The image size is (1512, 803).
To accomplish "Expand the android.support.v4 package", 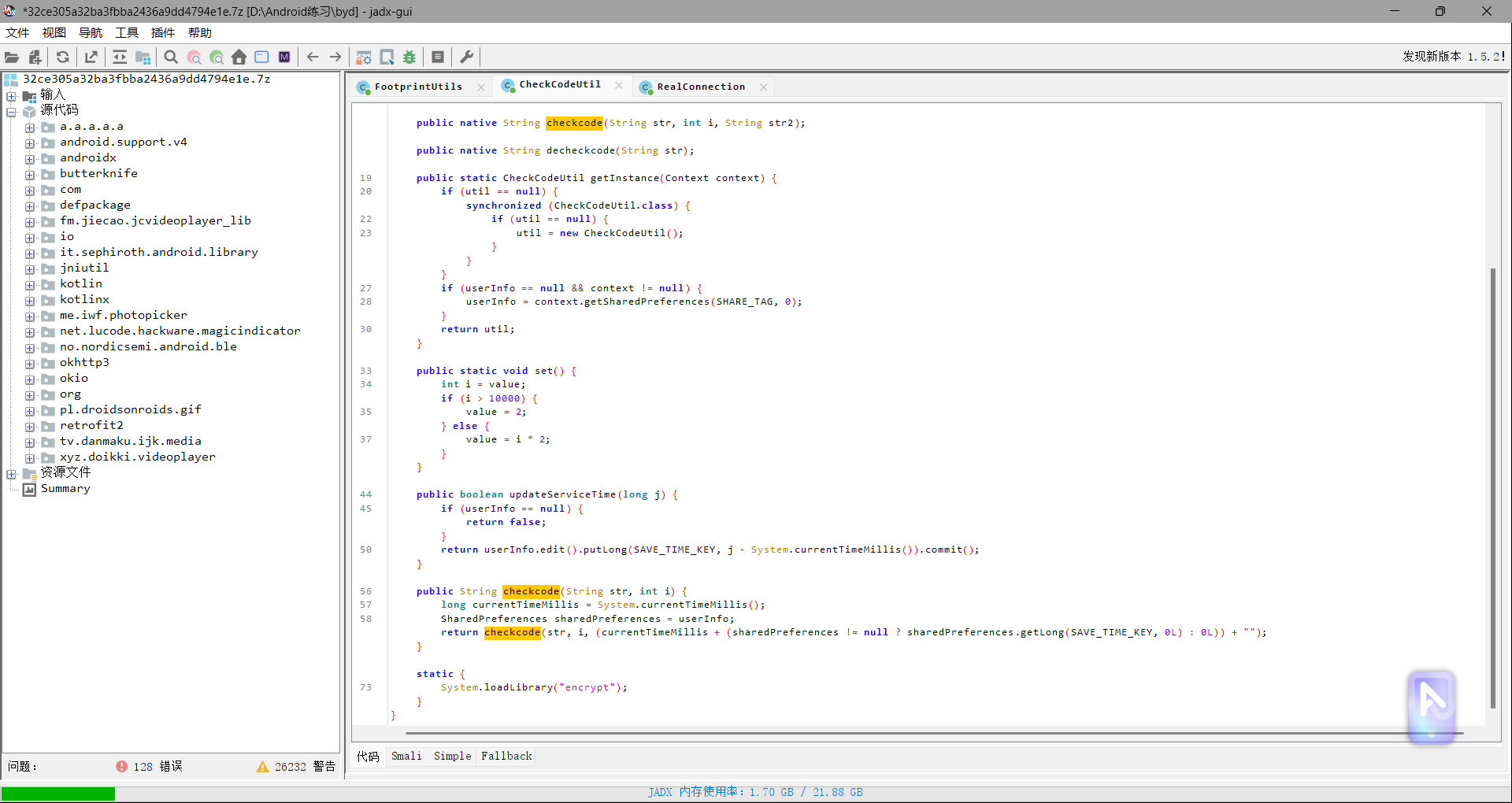I will click(x=29, y=143).
